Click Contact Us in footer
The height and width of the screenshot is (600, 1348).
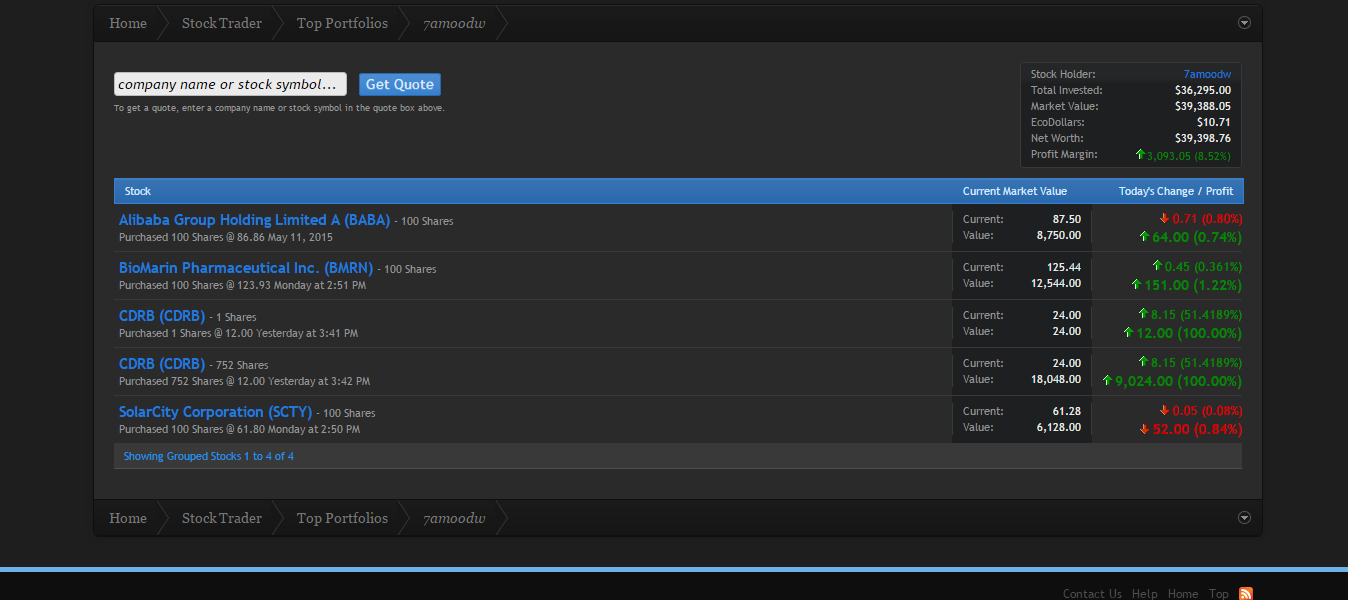[x=1092, y=594]
